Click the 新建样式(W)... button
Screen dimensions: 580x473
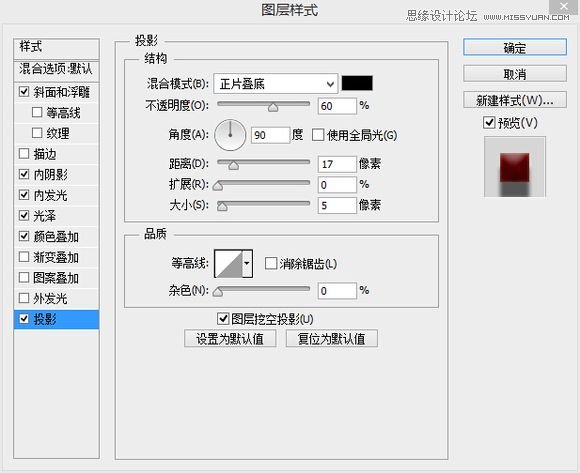pos(515,100)
